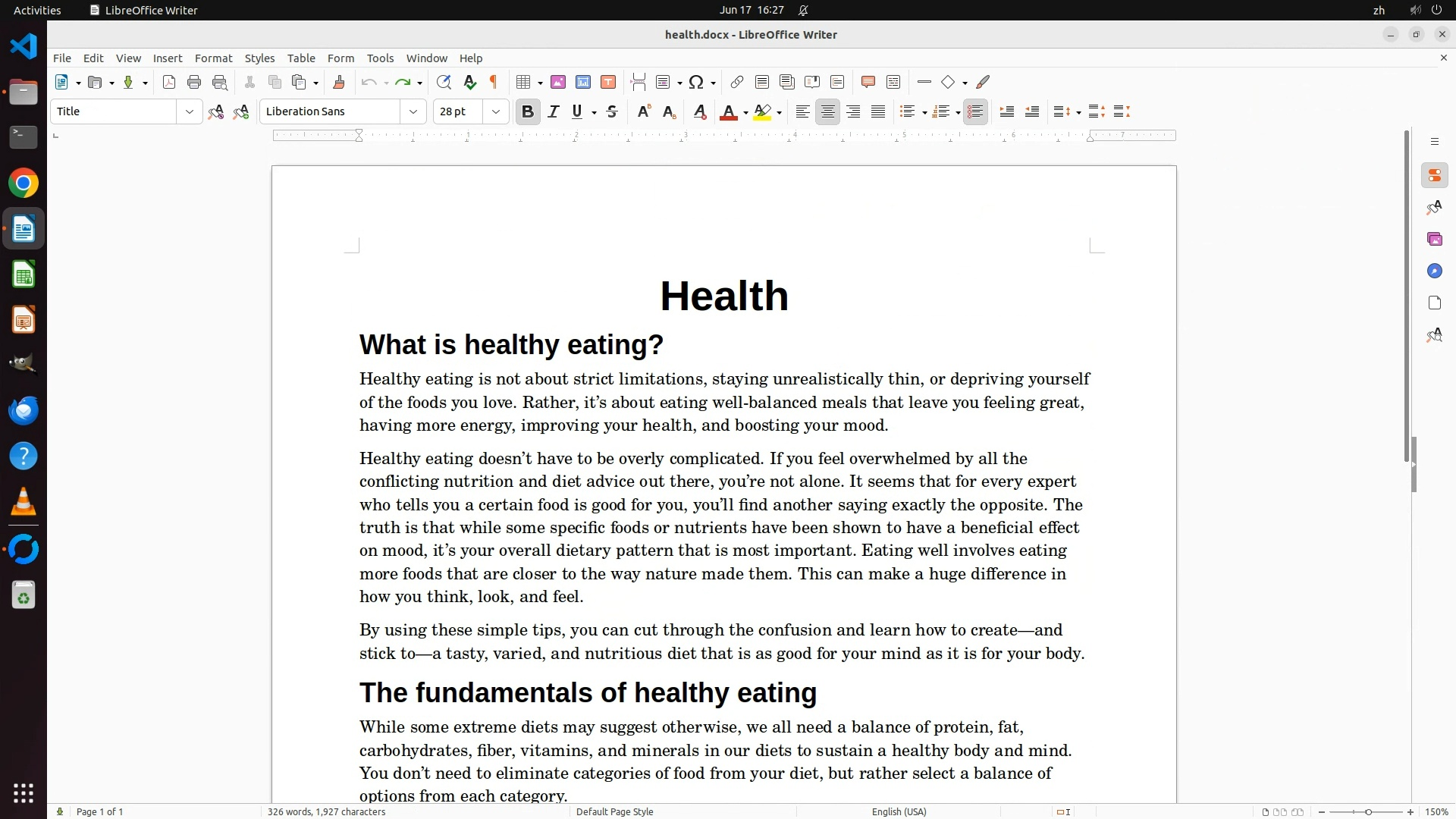Insert special character Omega icon
1456x819 pixels.
point(695,83)
